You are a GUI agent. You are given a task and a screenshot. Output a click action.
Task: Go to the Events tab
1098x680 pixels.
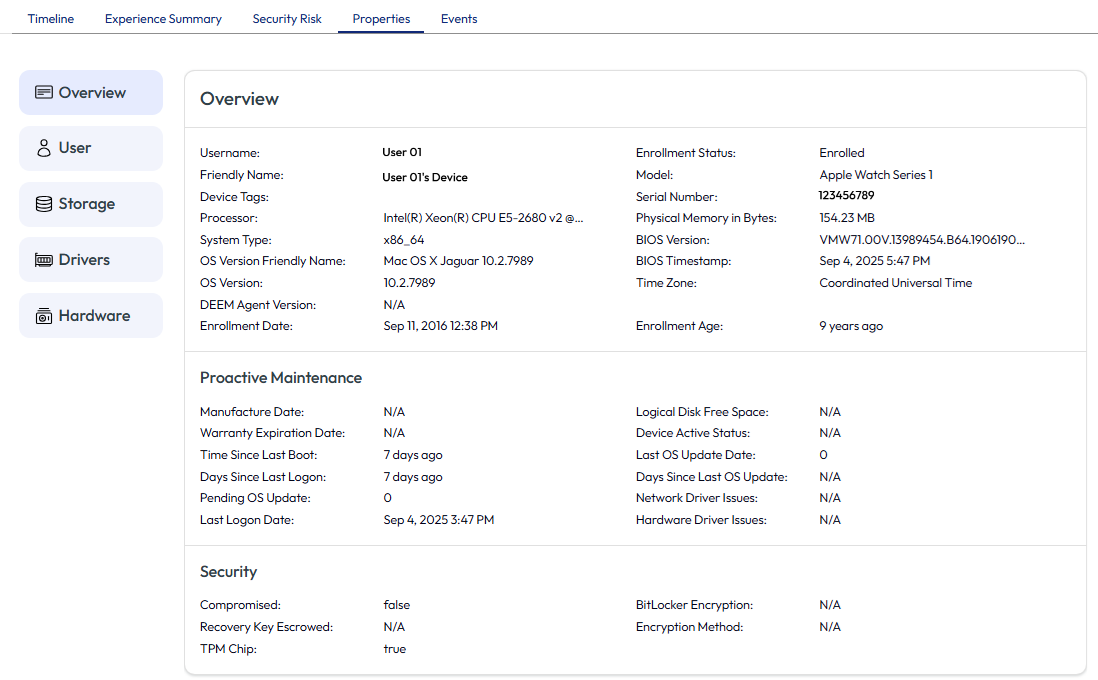pyautogui.click(x=459, y=19)
